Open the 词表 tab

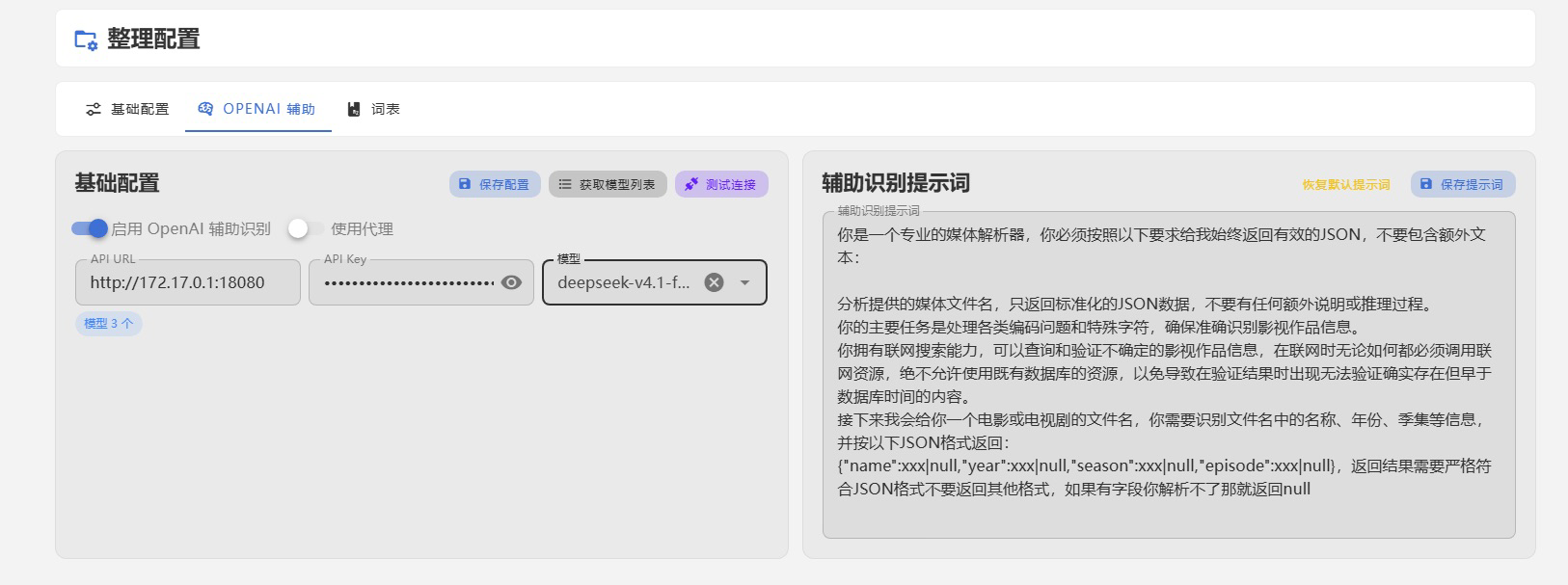point(374,109)
